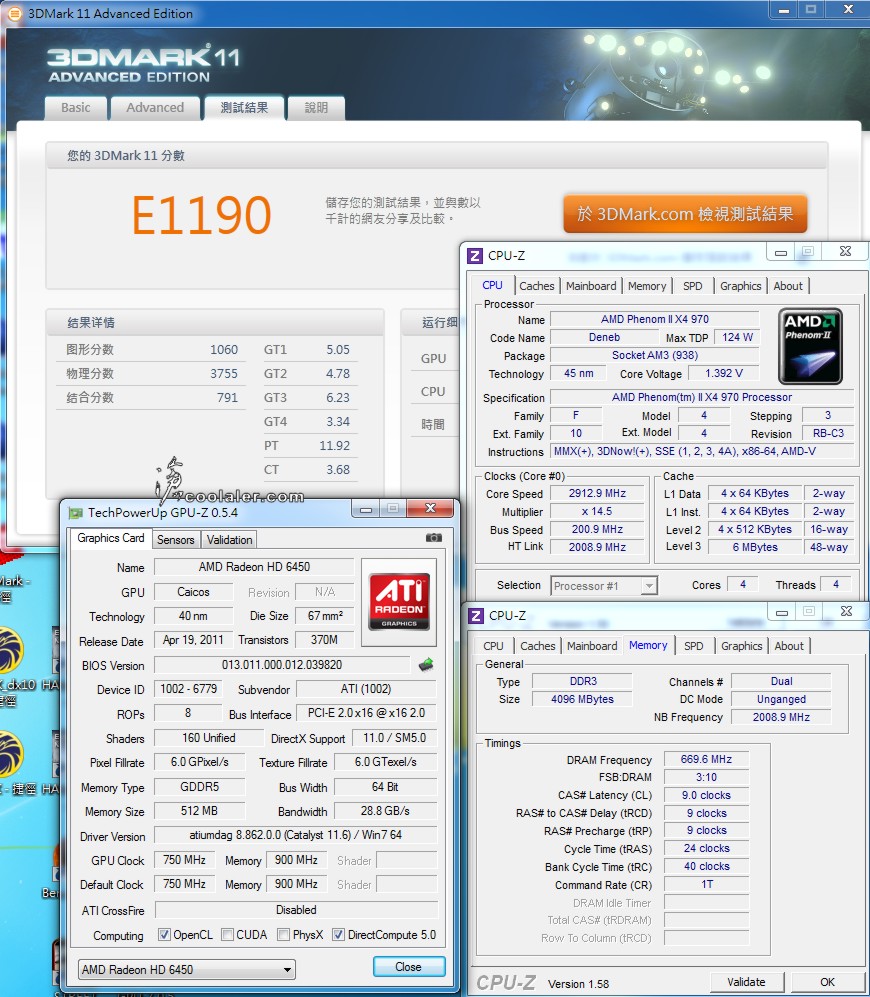Open CPU tab in bottom CPU-Z window
This screenshot has height=997, width=870.
493,646
